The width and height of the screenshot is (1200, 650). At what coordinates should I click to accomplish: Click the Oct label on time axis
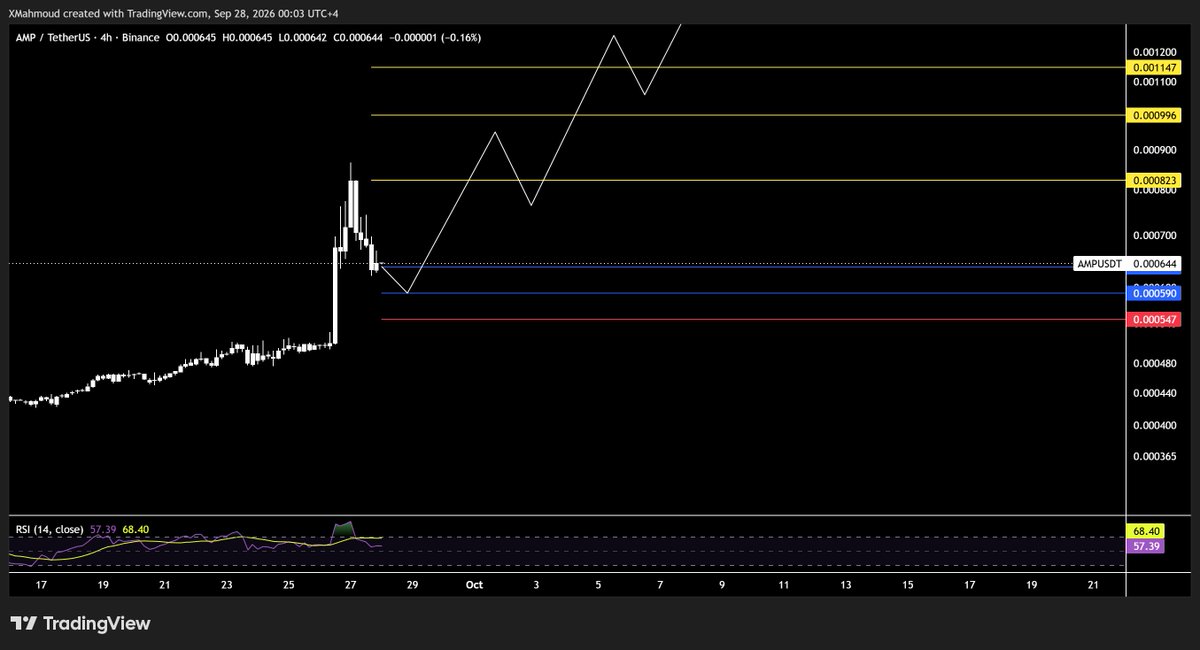tap(474, 584)
